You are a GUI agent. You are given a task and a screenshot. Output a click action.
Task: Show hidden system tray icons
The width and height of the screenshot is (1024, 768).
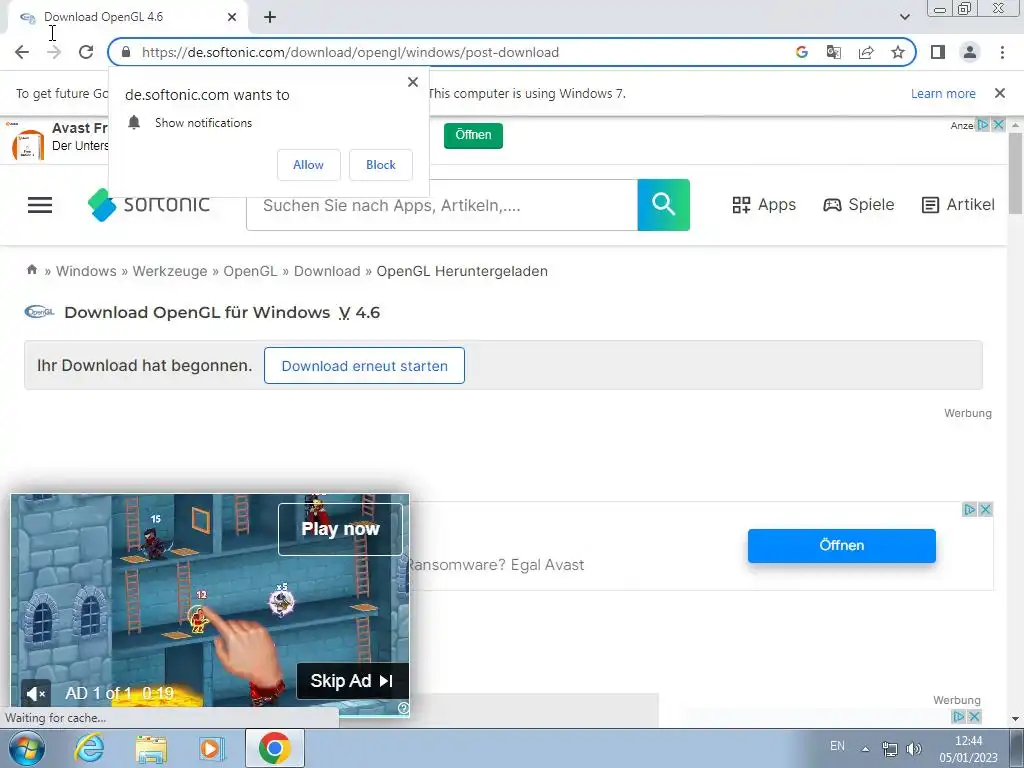pos(865,749)
